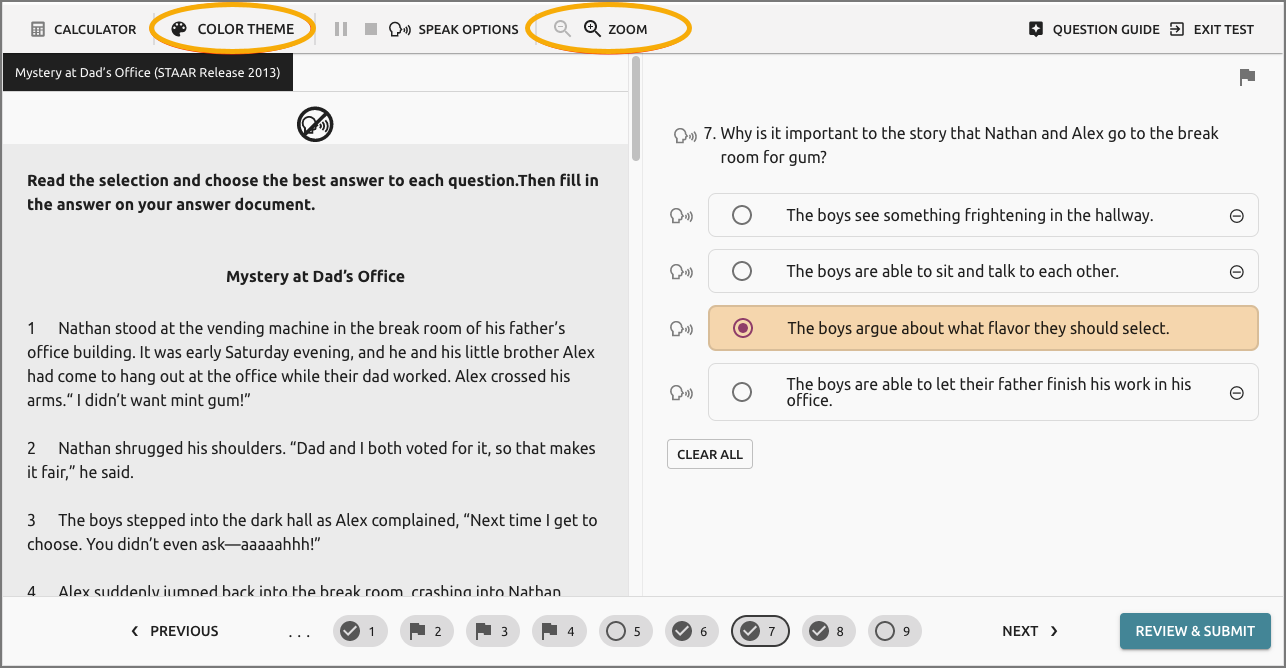Click the passage title 'Mystery at Dad's Office'

[x=315, y=276]
